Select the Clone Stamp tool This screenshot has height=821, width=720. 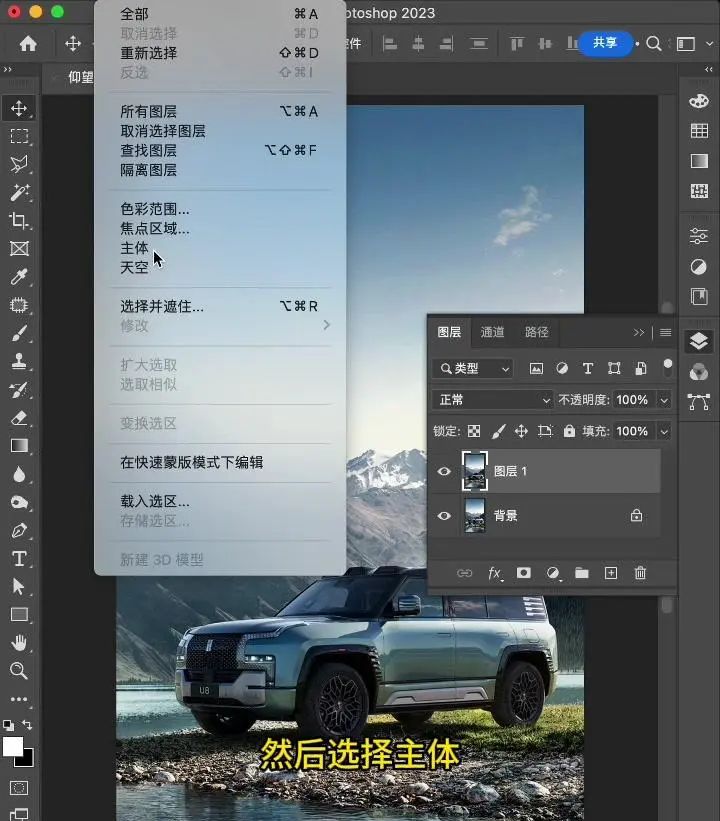(x=19, y=361)
